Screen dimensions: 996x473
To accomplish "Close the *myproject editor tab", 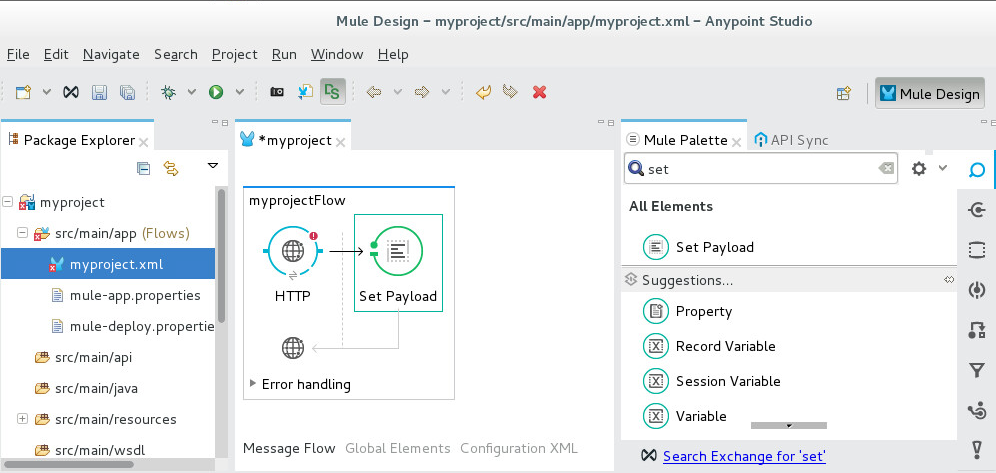I will (x=340, y=142).
